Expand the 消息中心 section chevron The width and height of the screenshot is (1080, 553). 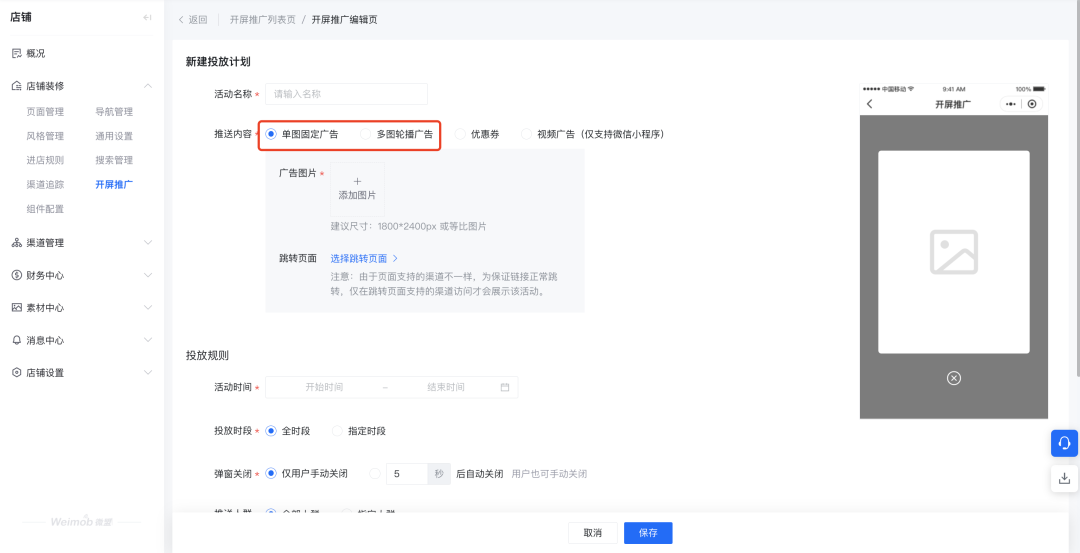147,340
